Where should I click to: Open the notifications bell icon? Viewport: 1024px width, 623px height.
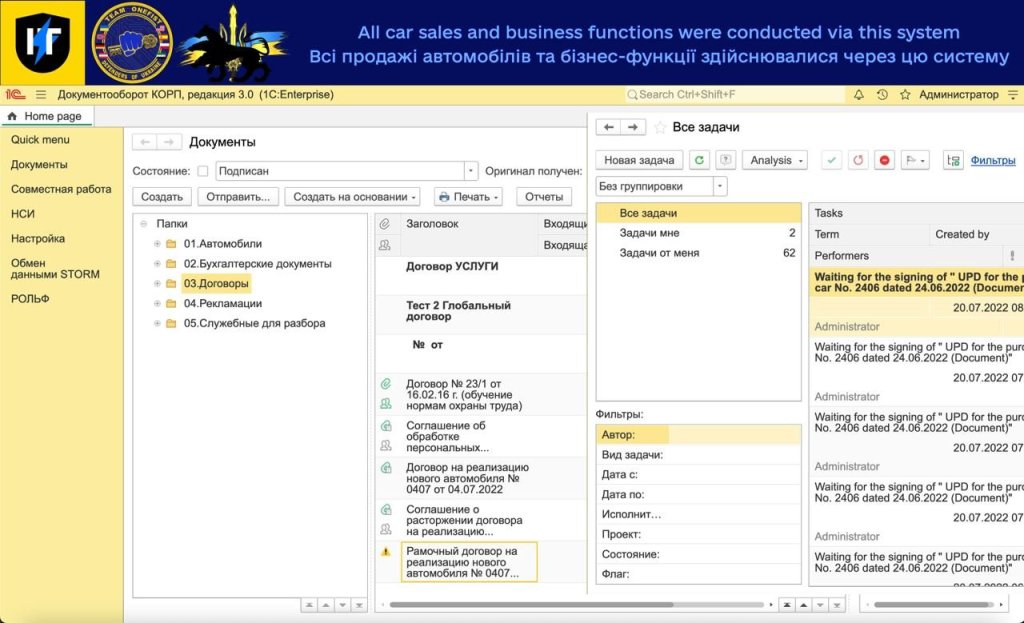point(858,95)
